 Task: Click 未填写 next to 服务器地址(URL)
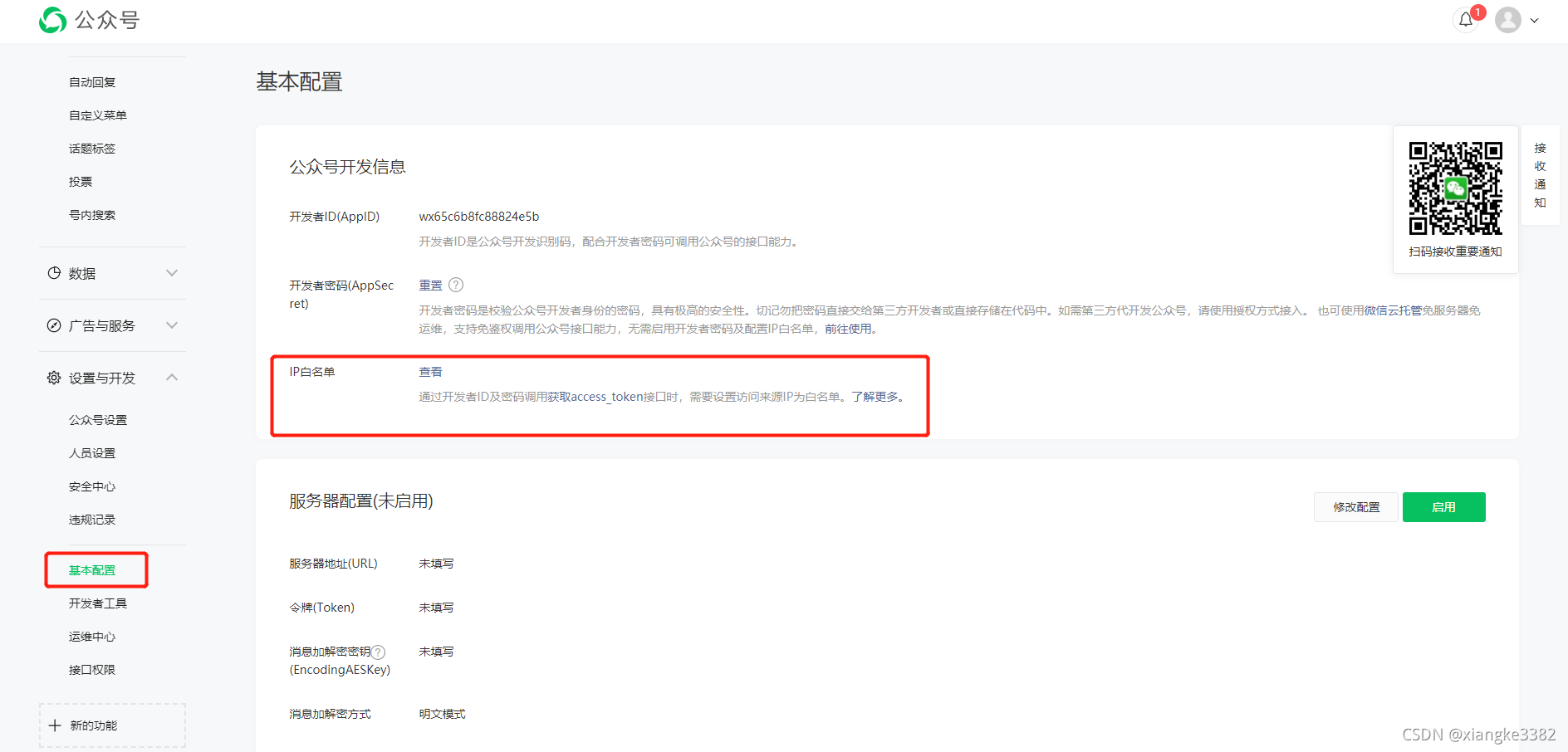point(436,564)
